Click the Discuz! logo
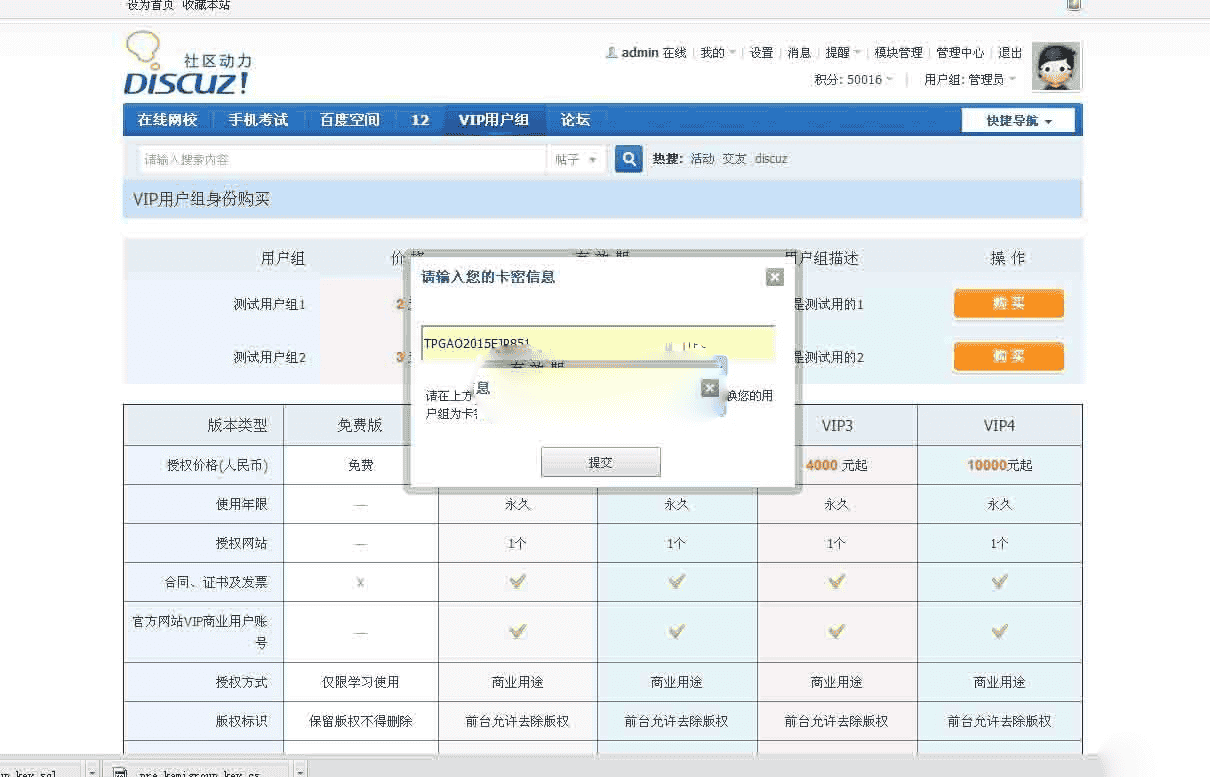This screenshot has height=777, width=1210. pyautogui.click(x=187, y=65)
